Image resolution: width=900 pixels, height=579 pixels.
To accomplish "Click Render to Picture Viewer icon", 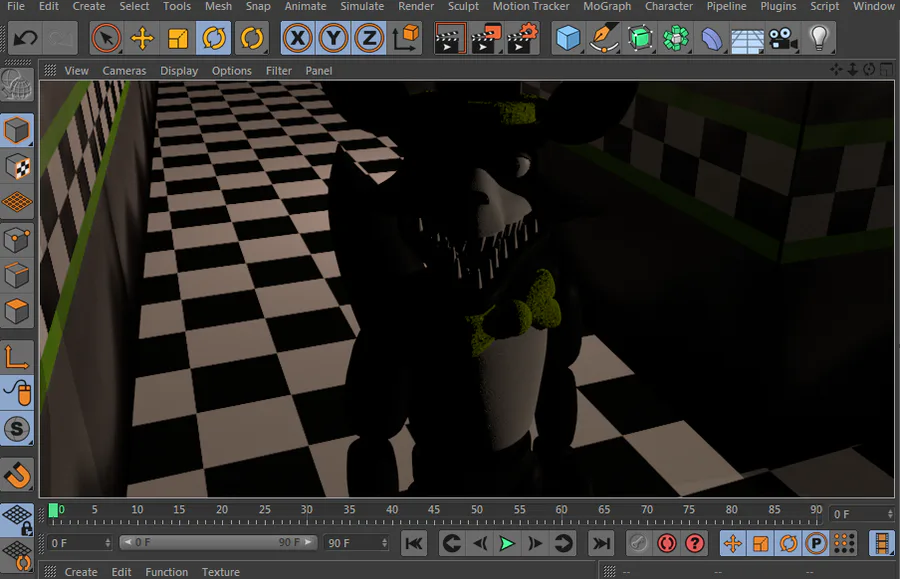I will (x=486, y=38).
